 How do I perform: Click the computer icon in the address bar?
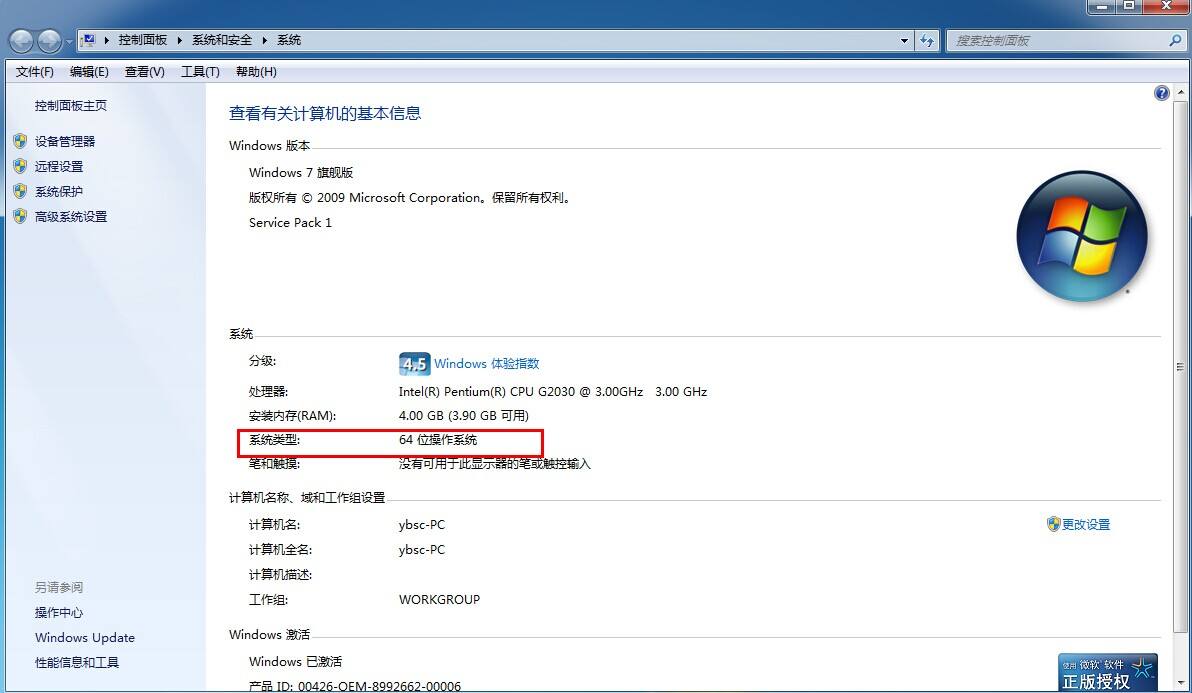point(88,40)
